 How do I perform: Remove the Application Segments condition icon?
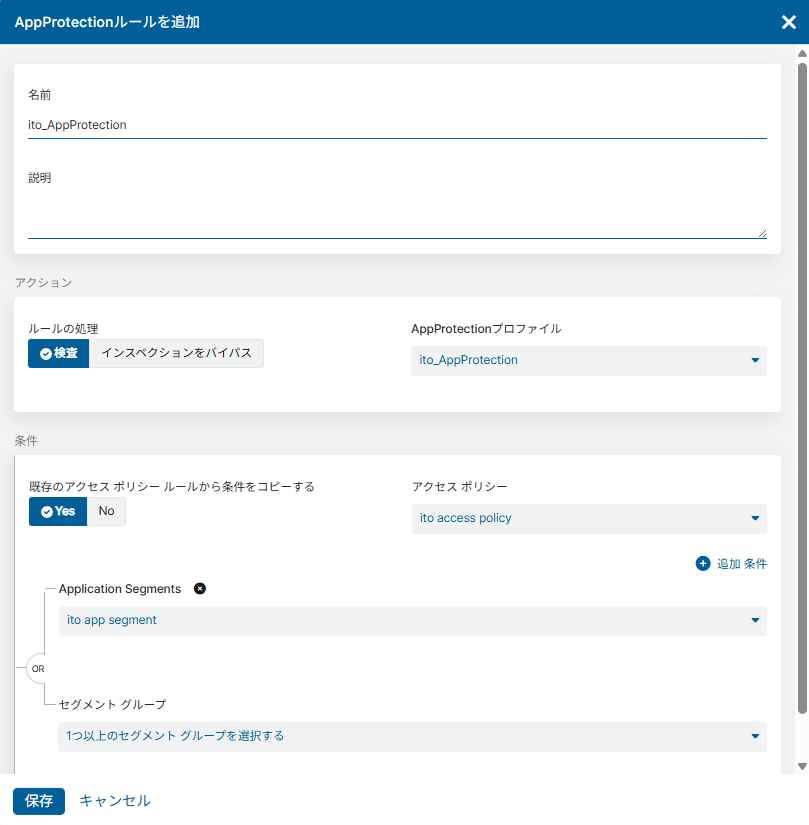[199, 589]
